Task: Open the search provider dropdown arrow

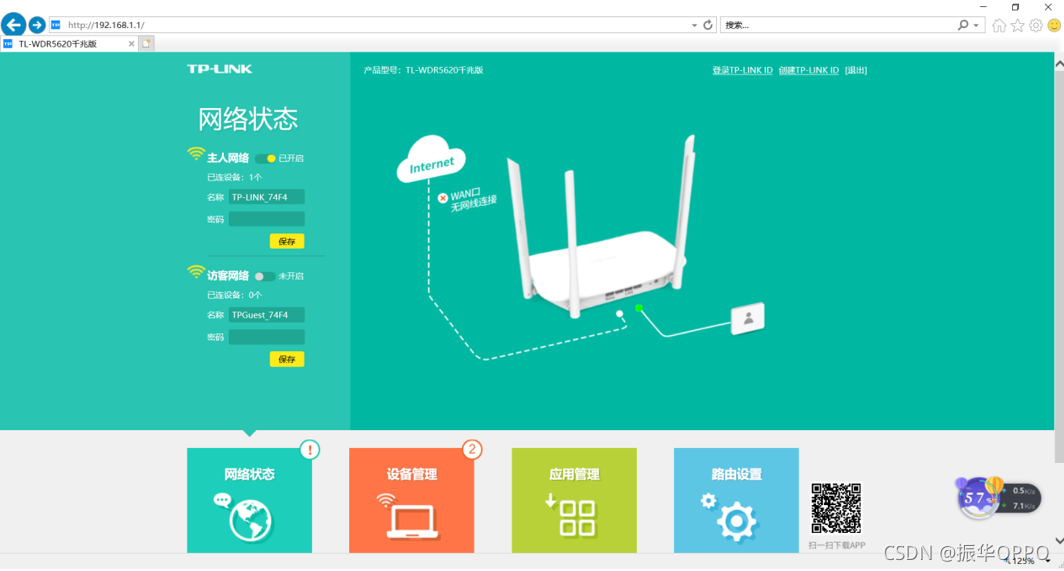Action: (x=976, y=25)
